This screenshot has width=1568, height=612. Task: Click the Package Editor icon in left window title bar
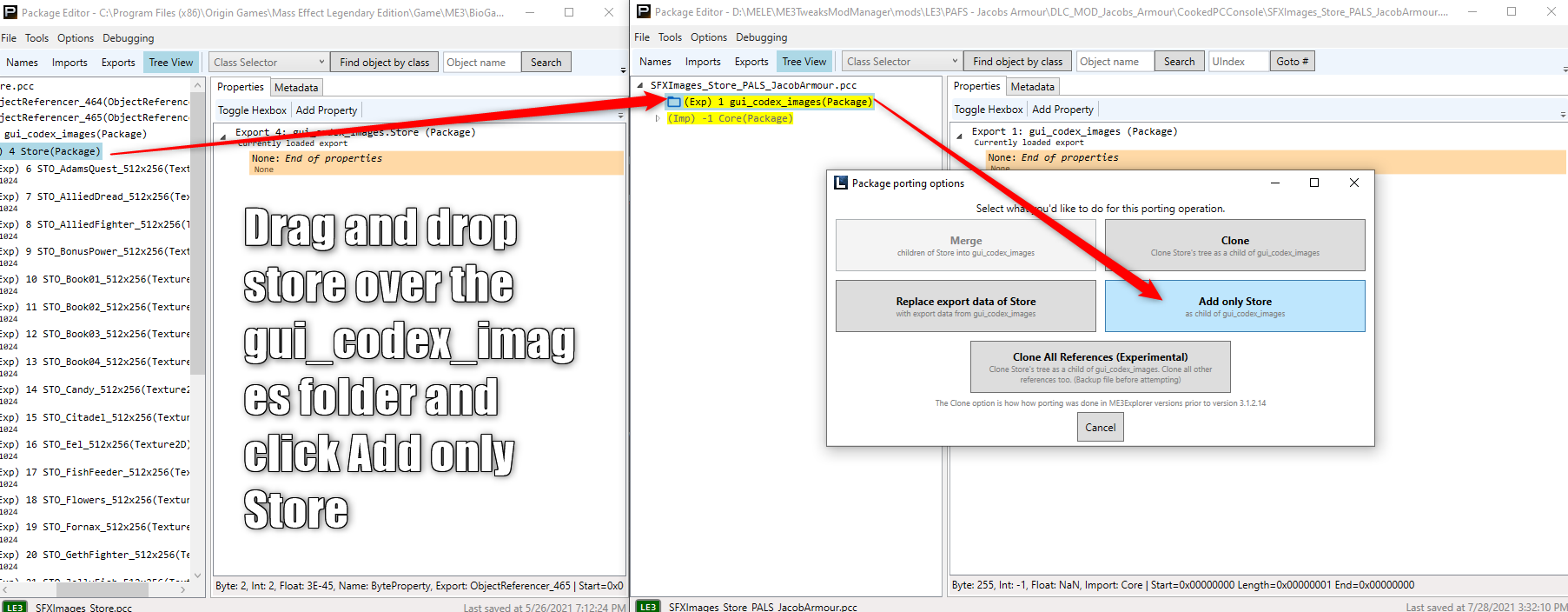pyautogui.click(x=10, y=12)
